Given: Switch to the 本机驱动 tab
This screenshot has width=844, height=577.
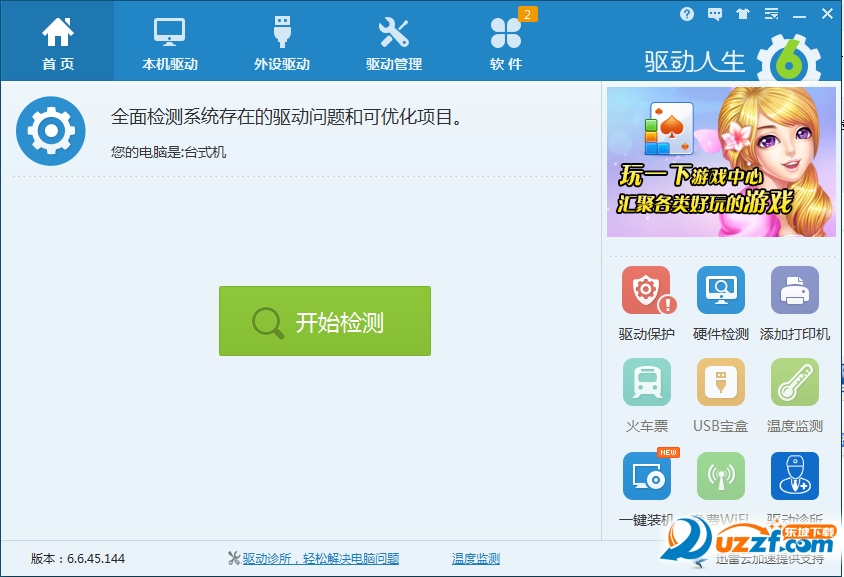Looking at the screenshot, I should 169,40.
